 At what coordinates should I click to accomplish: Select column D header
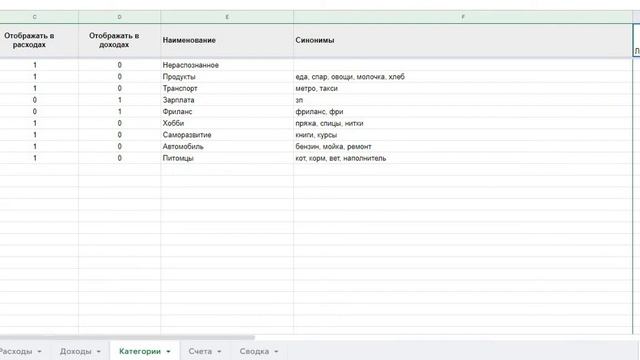(120, 17)
